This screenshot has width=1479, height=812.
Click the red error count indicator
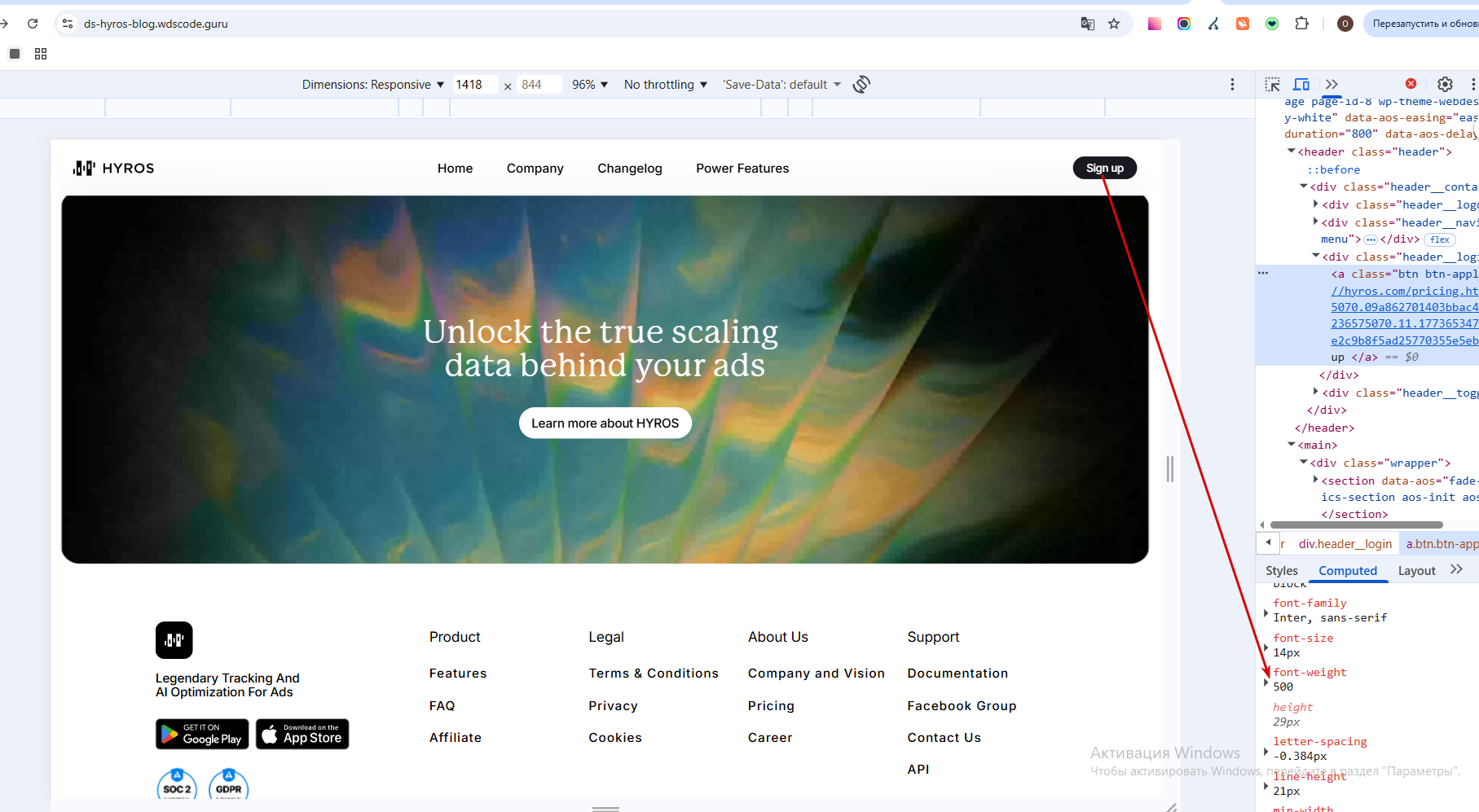pyautogui.click(x=1411, y=84)
